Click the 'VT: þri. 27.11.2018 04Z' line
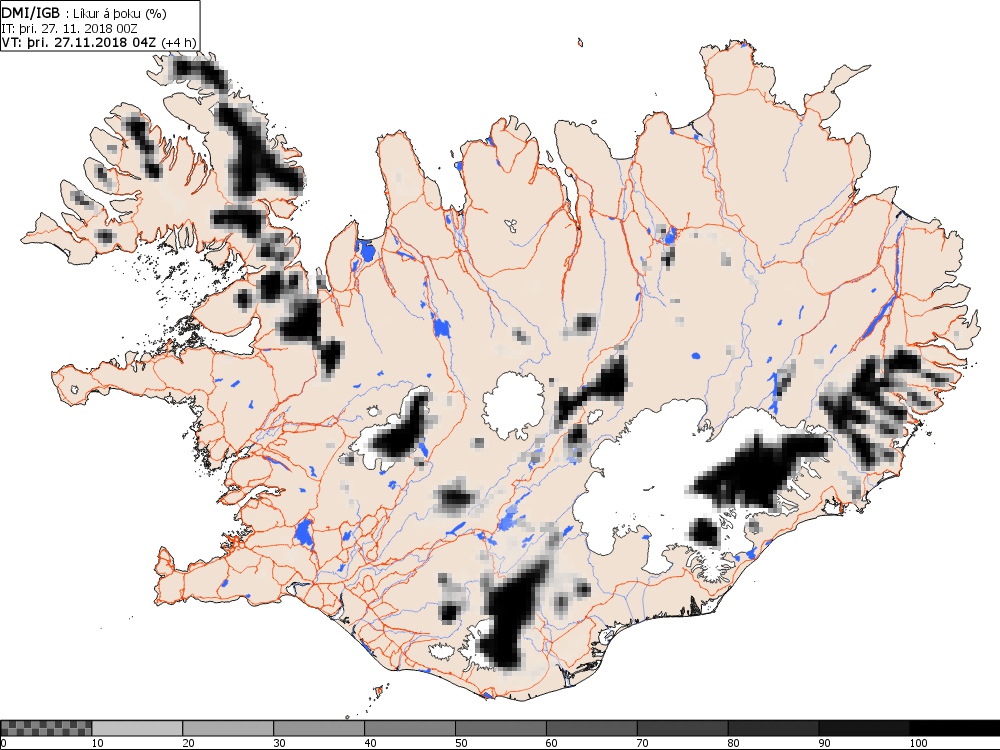Image resolution: width=1000 pixels, height=750 pixels. coord(80,43)
